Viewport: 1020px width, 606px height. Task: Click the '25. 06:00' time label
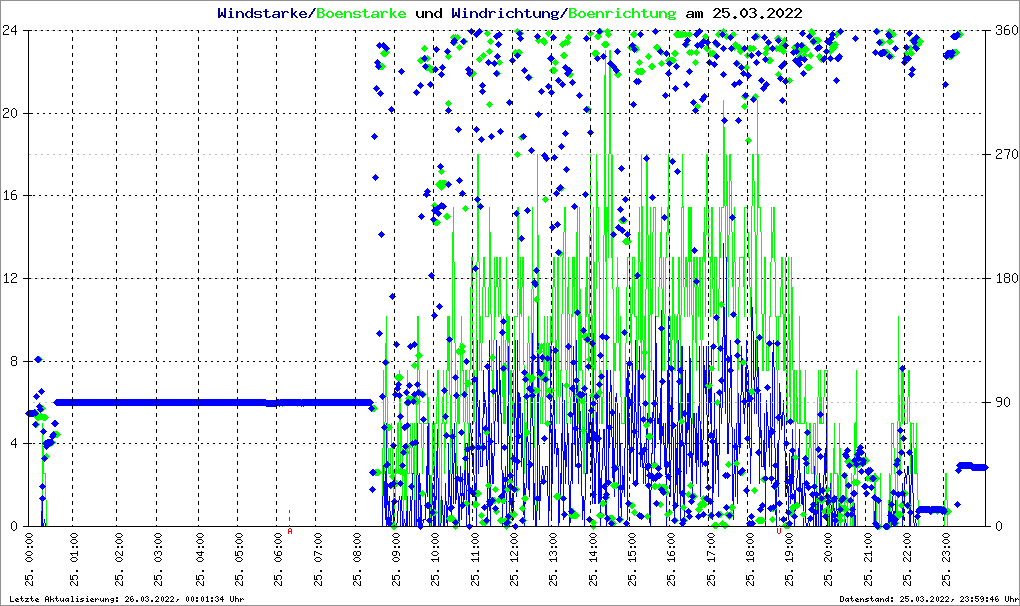click(278, 559)
